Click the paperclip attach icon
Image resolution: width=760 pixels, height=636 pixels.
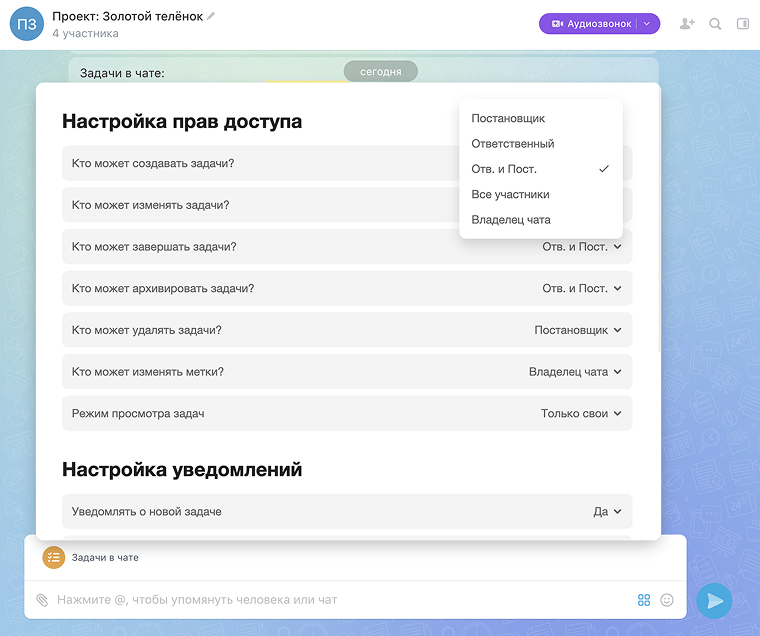click(x=42, y=600)
